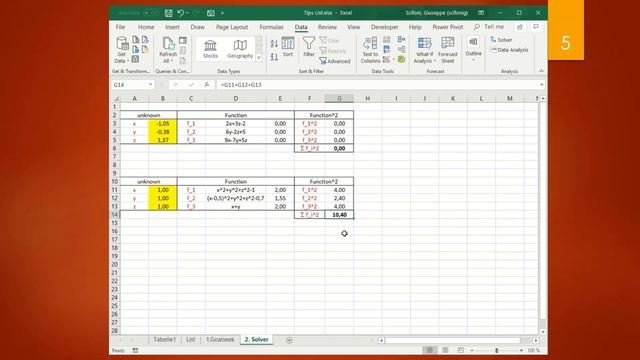Image resolution: width=640 pixels, height=360 pixels.
Task: Expand the formula bar with chevron
Action: click(x=542, y=84)
